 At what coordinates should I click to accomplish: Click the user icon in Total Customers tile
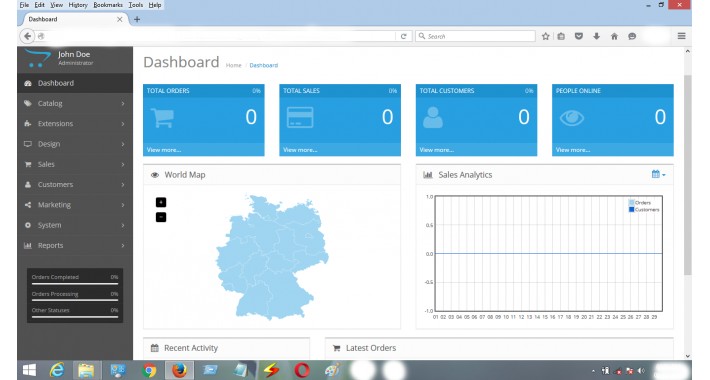[433, 117]
